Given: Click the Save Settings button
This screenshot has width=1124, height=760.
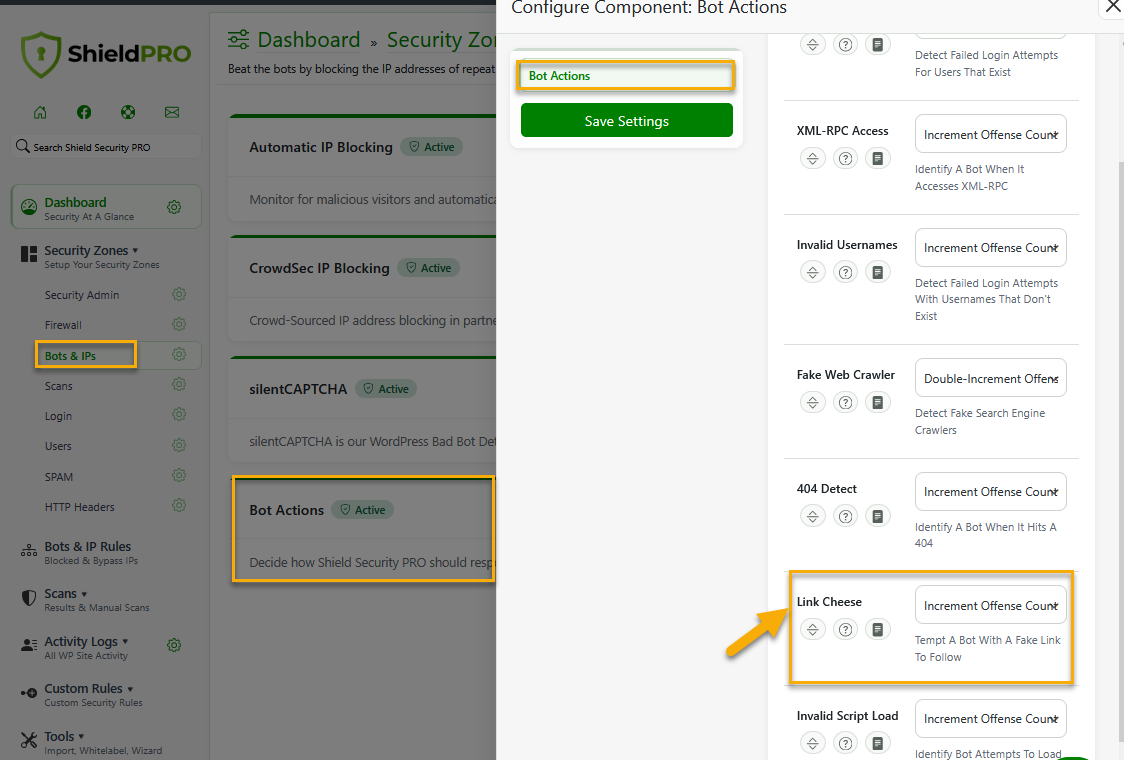Looking at the screenshot, I should [627, 120].
